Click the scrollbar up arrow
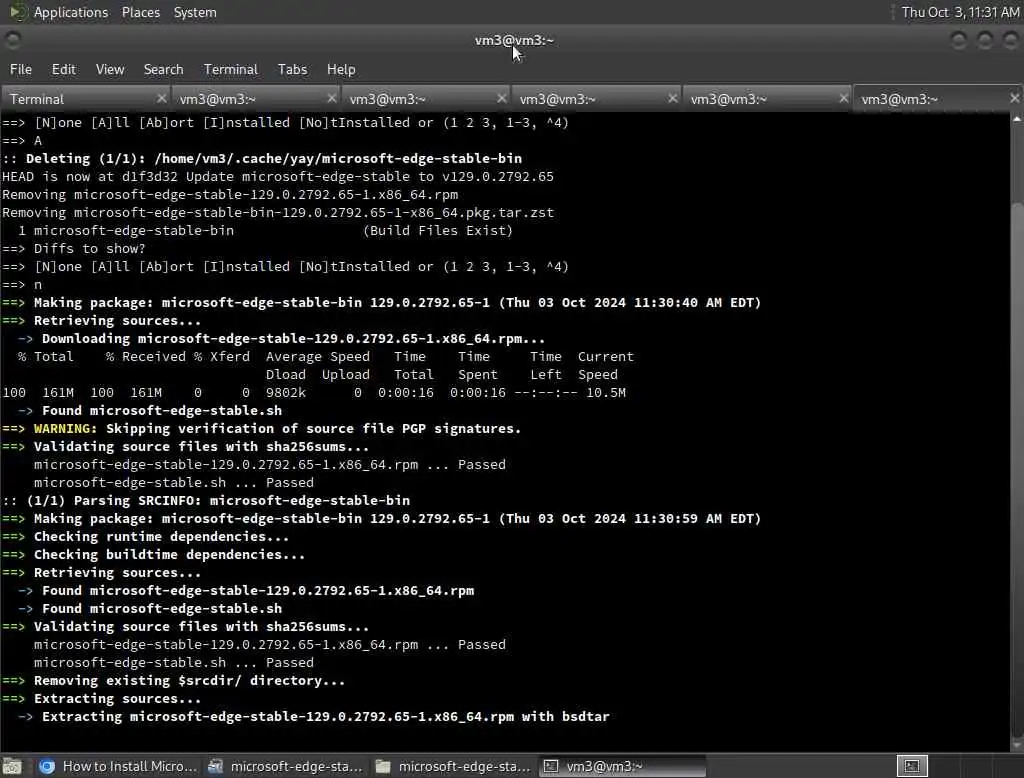The image size is (1024, 778). 1017,119
